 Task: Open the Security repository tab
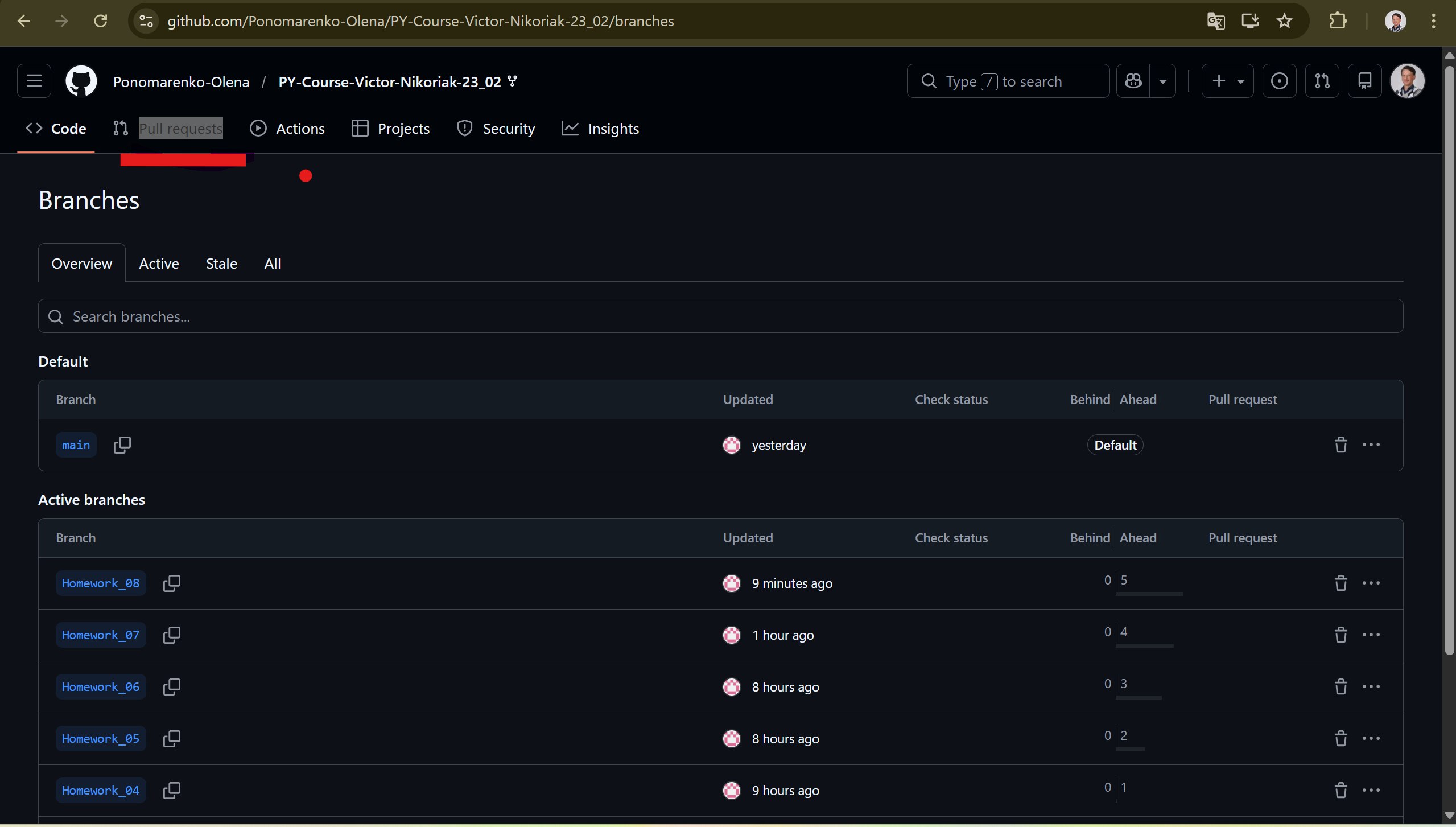point(496,129)
